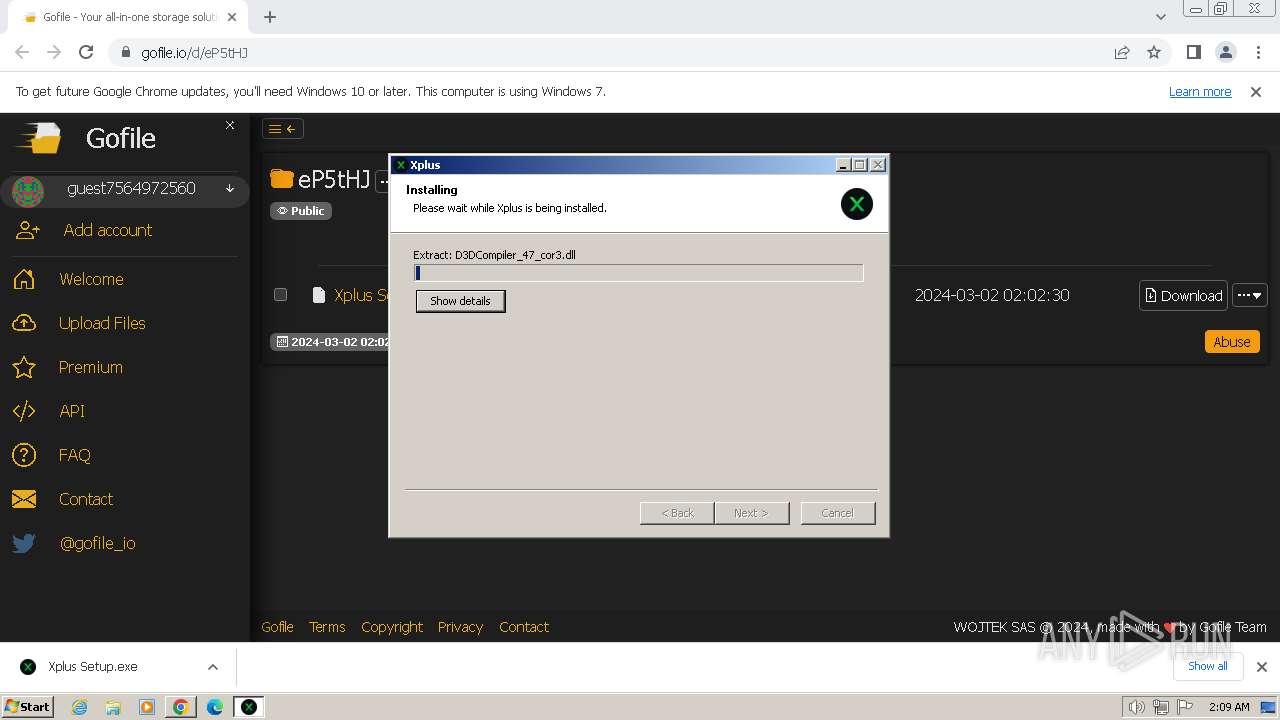The width and height of the screenshot is (1280, 720).
Task: Click the browser Back arrow
Action: point(22,52)
